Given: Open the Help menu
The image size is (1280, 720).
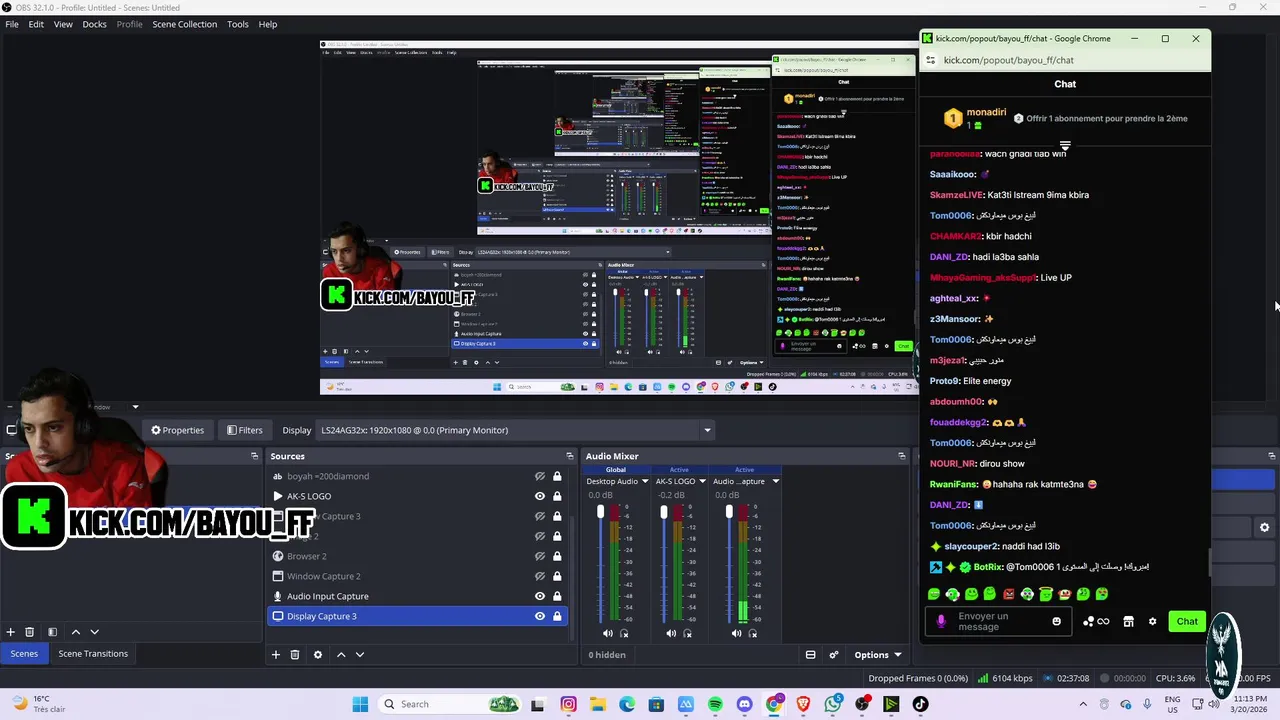Looking at the screenshot, I should pos(268,24).
